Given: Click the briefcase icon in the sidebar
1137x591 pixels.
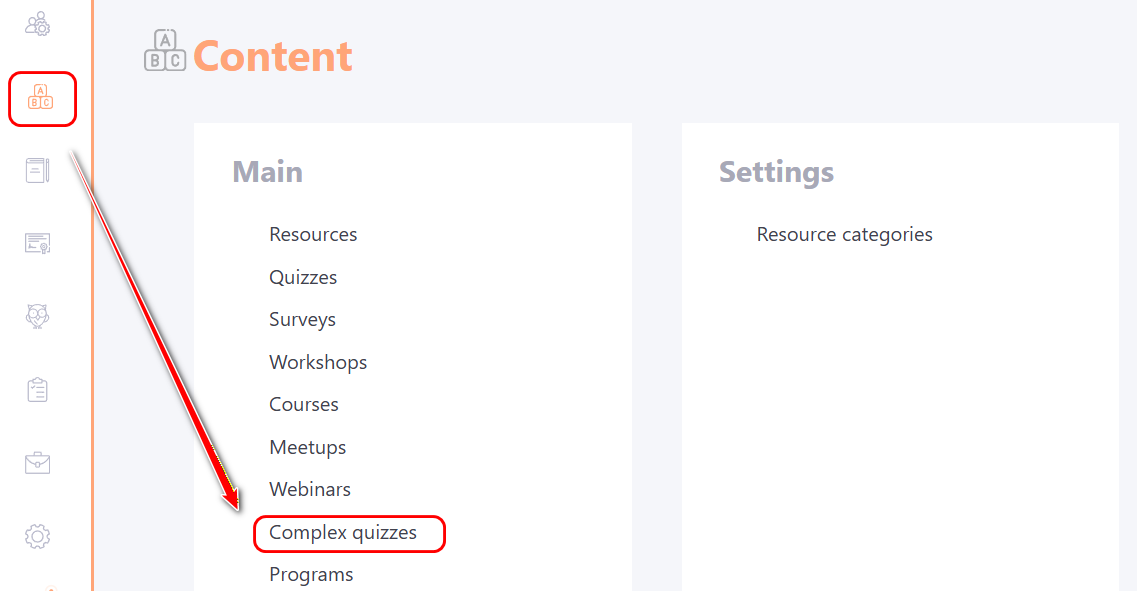Looking at the screenshot, I should (x=38, y=463).
